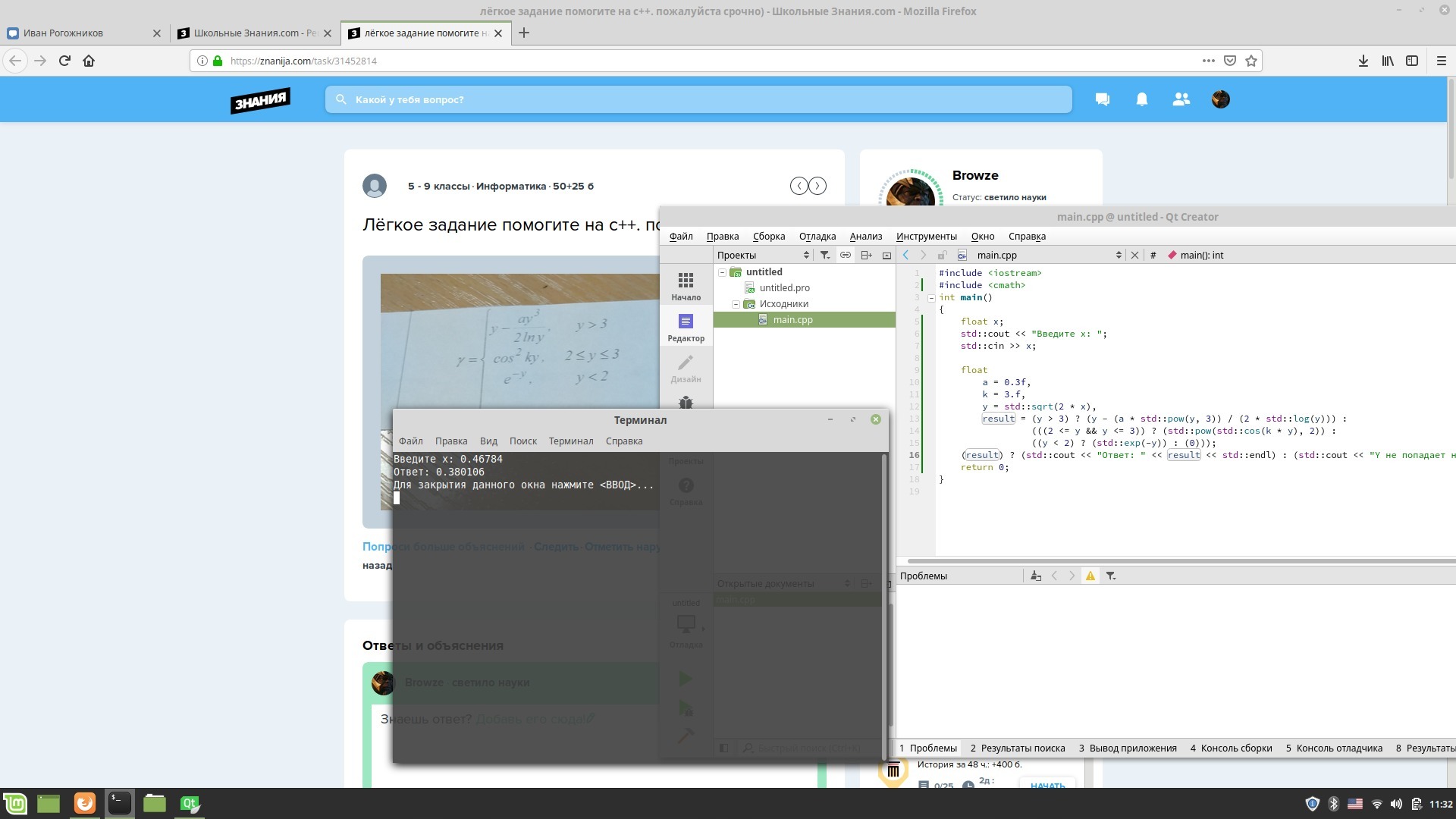1456x819 pixels.
Task: Open Firefox bookmark star icon
Action: (1251, 61)
